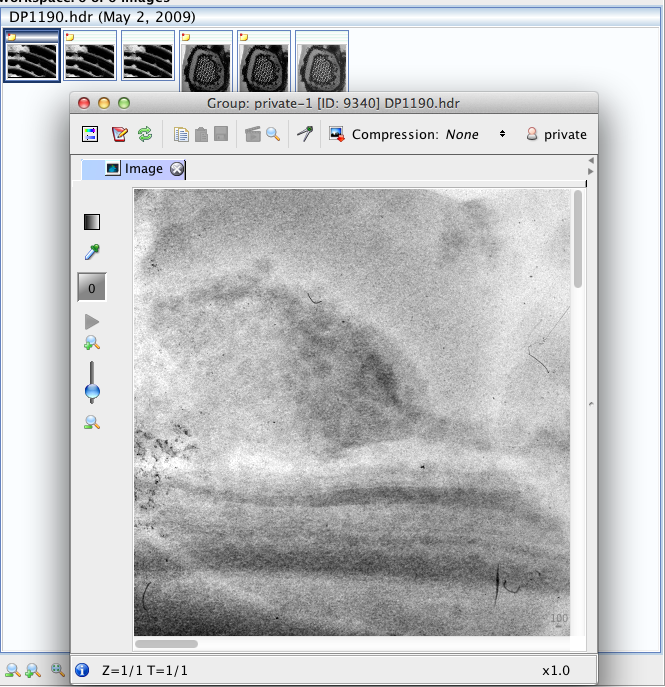Click annotation note icon on first thumbnail
This screenshot has width=665, height=687.
point(11,37)
